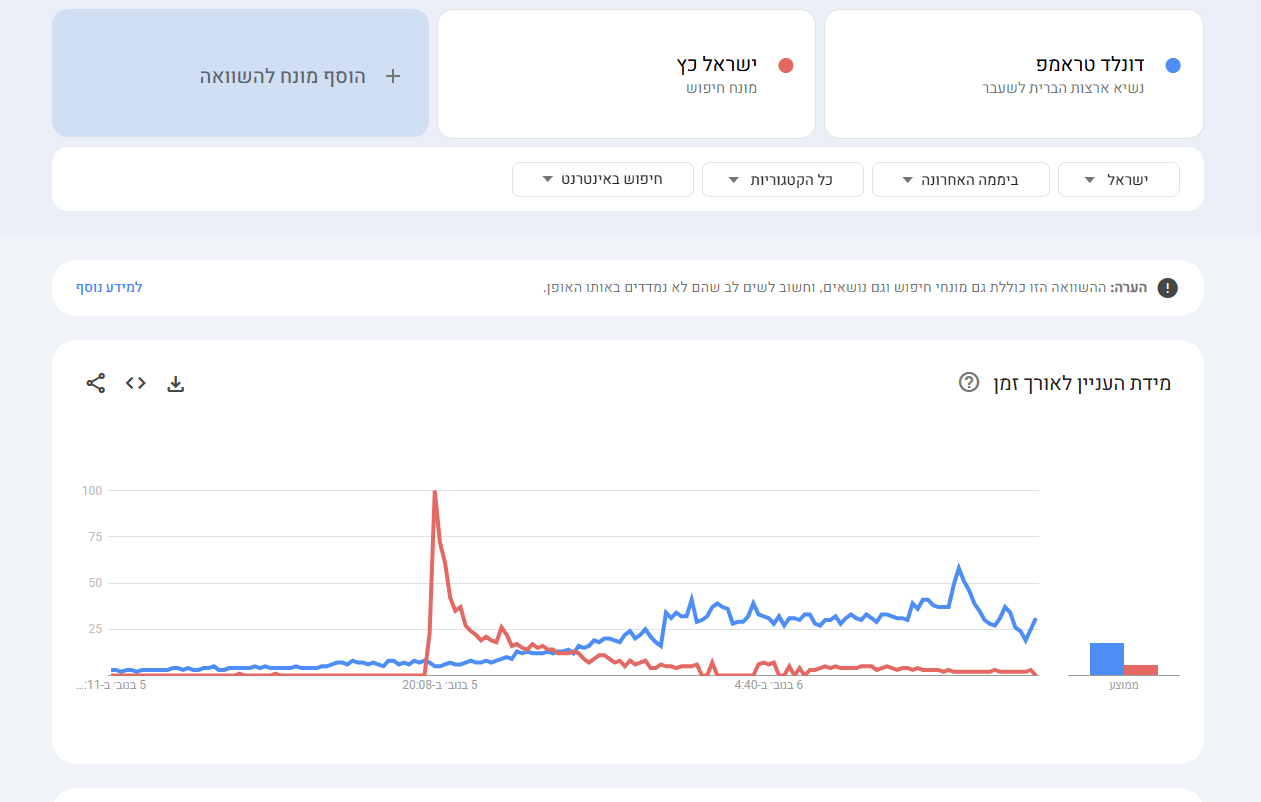Click the blue dot beside דונלד טראמפ
The image size is (1261, 802).
[x=1173, y=66]
